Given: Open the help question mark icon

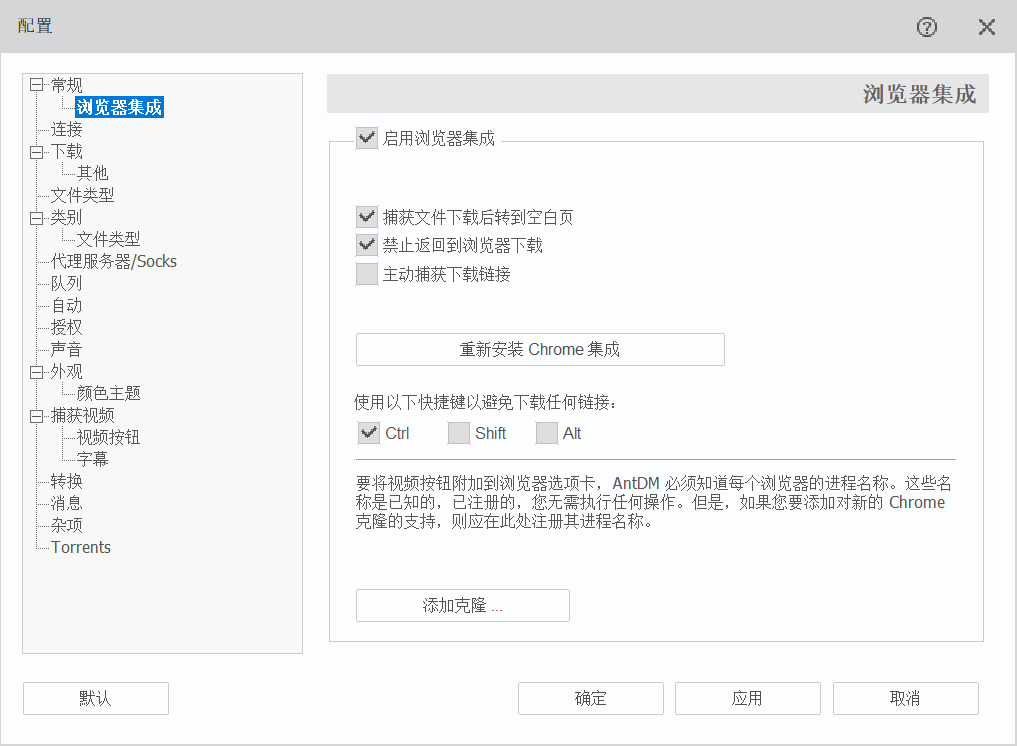Looking at the screenshot, I should 927,27.
